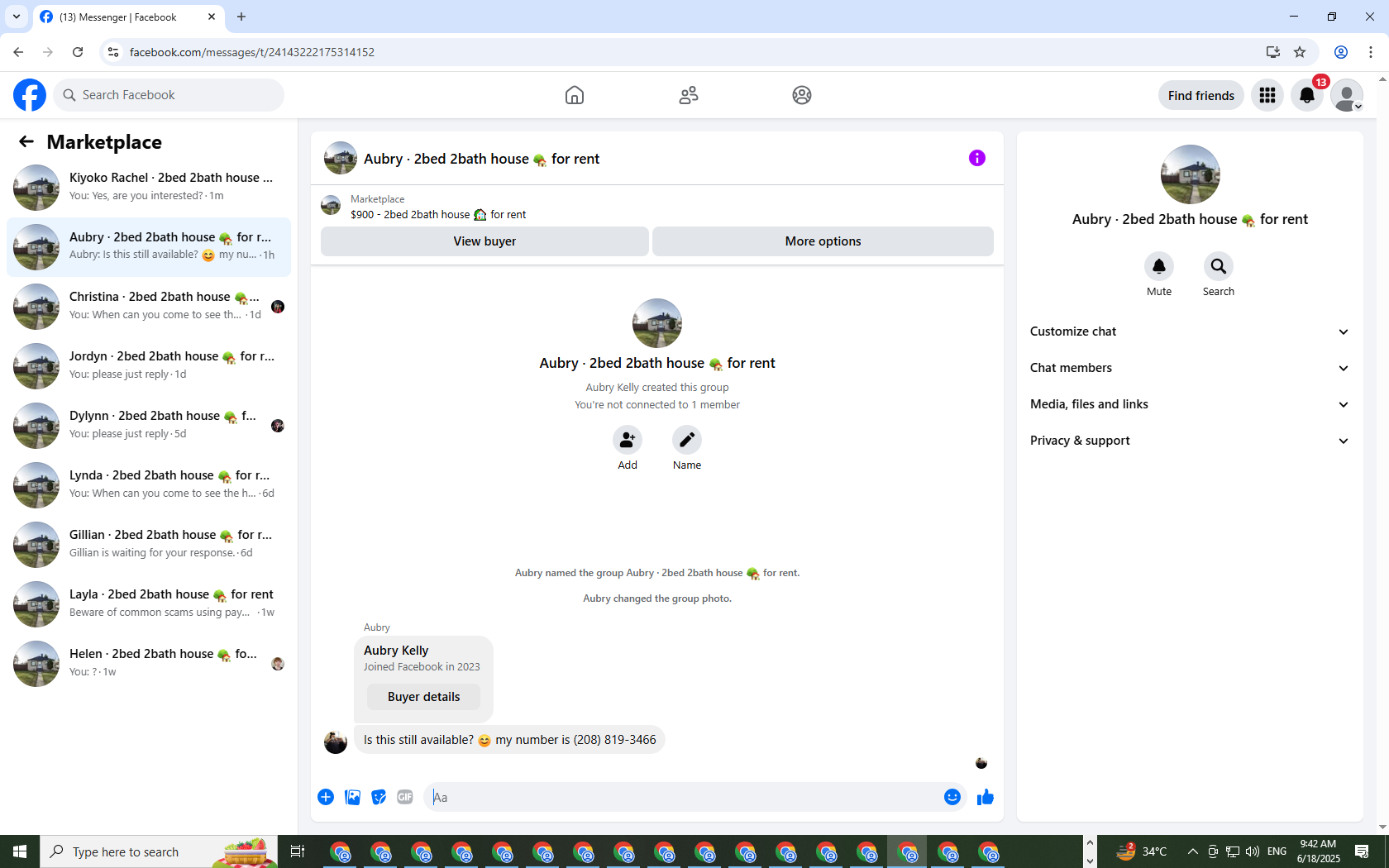Click the View buyer button
The image size is (1389, 868).
point(484,241)
